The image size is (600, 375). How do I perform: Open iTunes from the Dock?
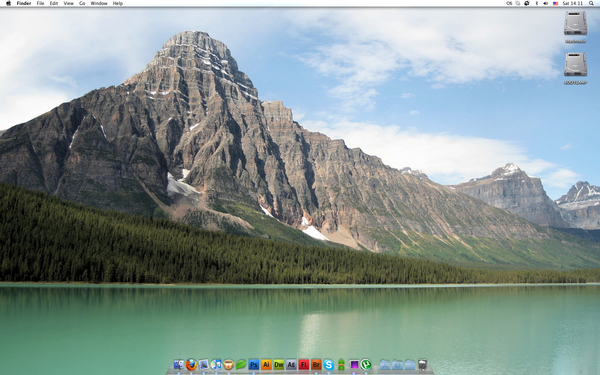click(x=216, y=365)
